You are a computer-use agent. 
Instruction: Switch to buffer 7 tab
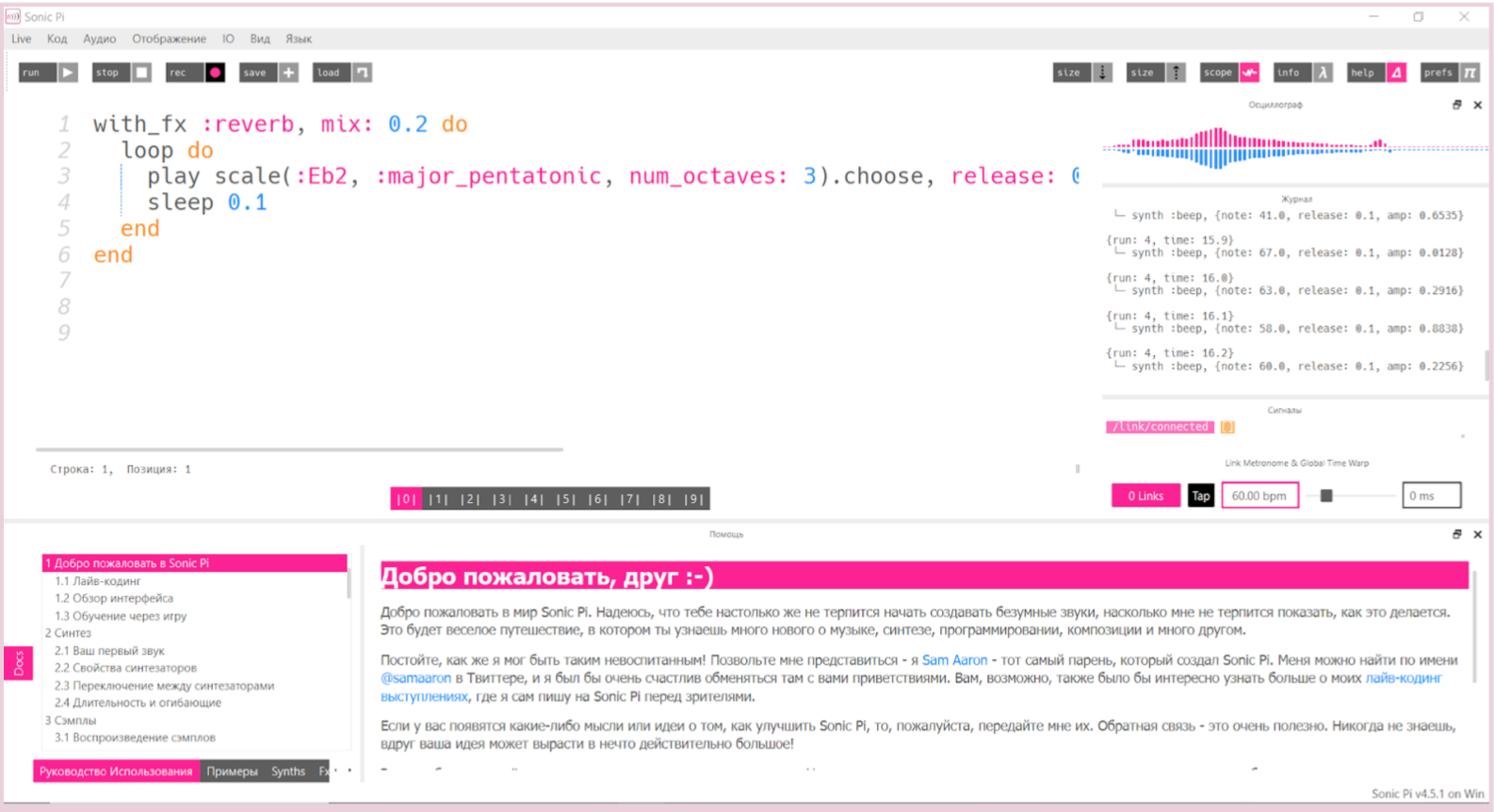tap(630, 499)
